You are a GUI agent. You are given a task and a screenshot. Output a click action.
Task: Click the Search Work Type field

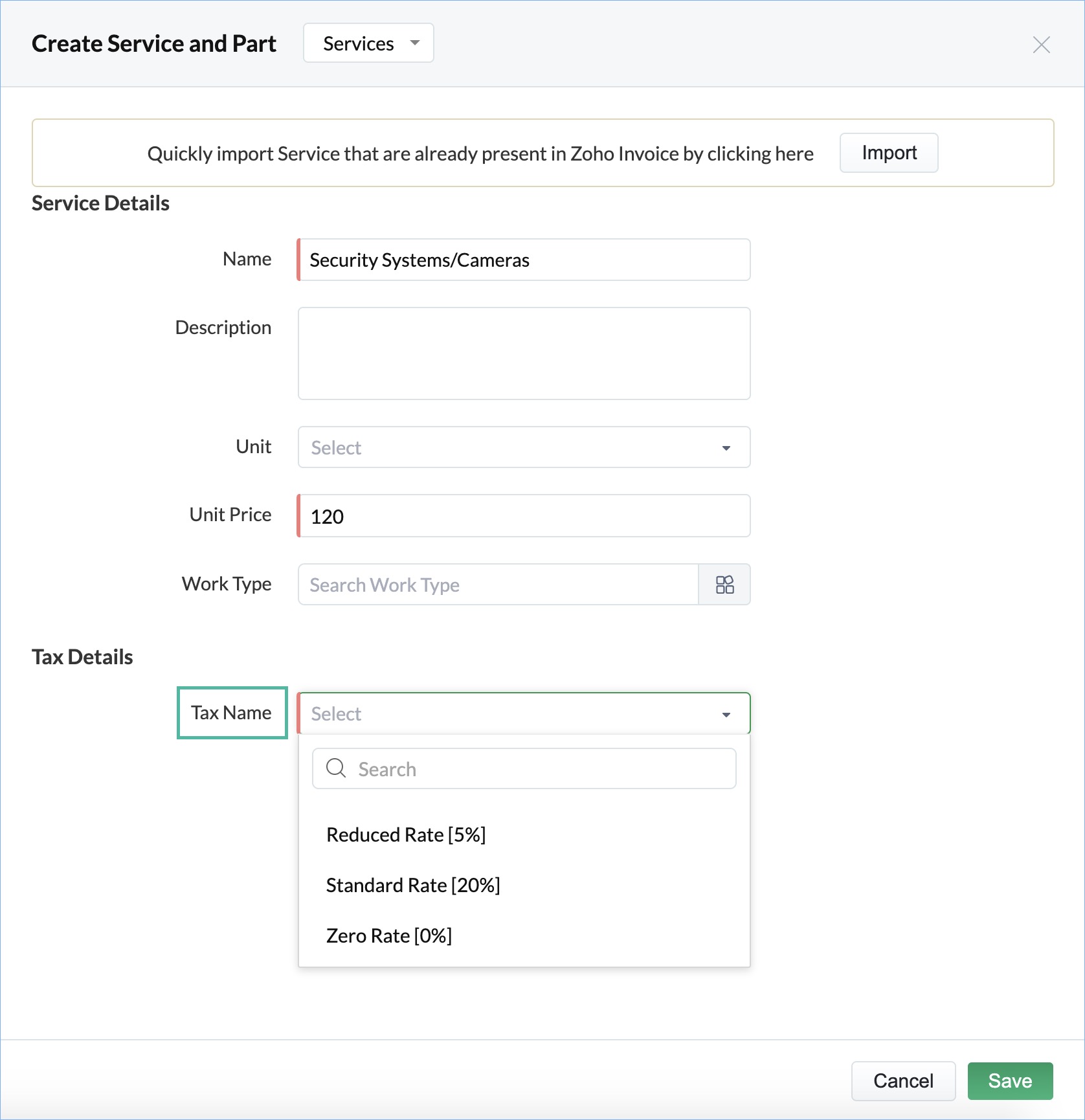tap(498, 585)
